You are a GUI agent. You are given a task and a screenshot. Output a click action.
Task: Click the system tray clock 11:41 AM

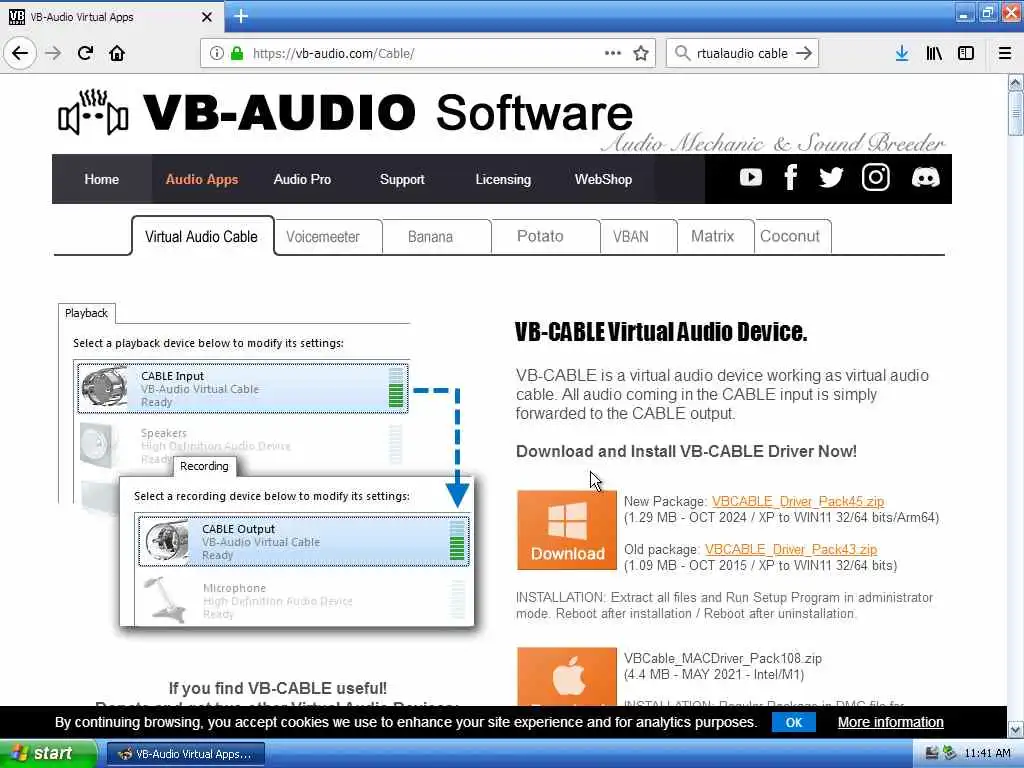(x=987, y=754)
